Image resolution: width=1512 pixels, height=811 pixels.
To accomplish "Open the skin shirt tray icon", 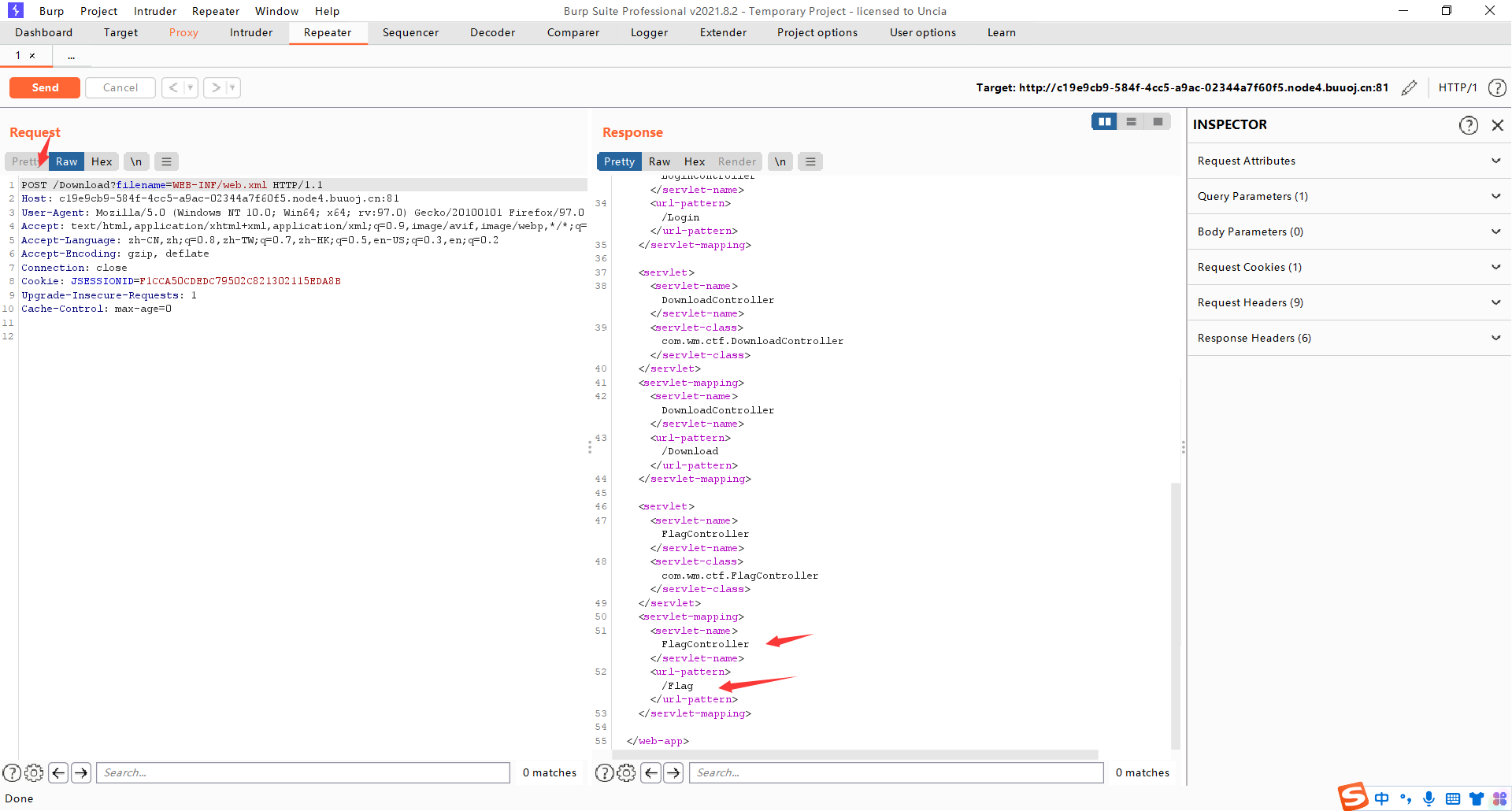I will click(1477, 798).
